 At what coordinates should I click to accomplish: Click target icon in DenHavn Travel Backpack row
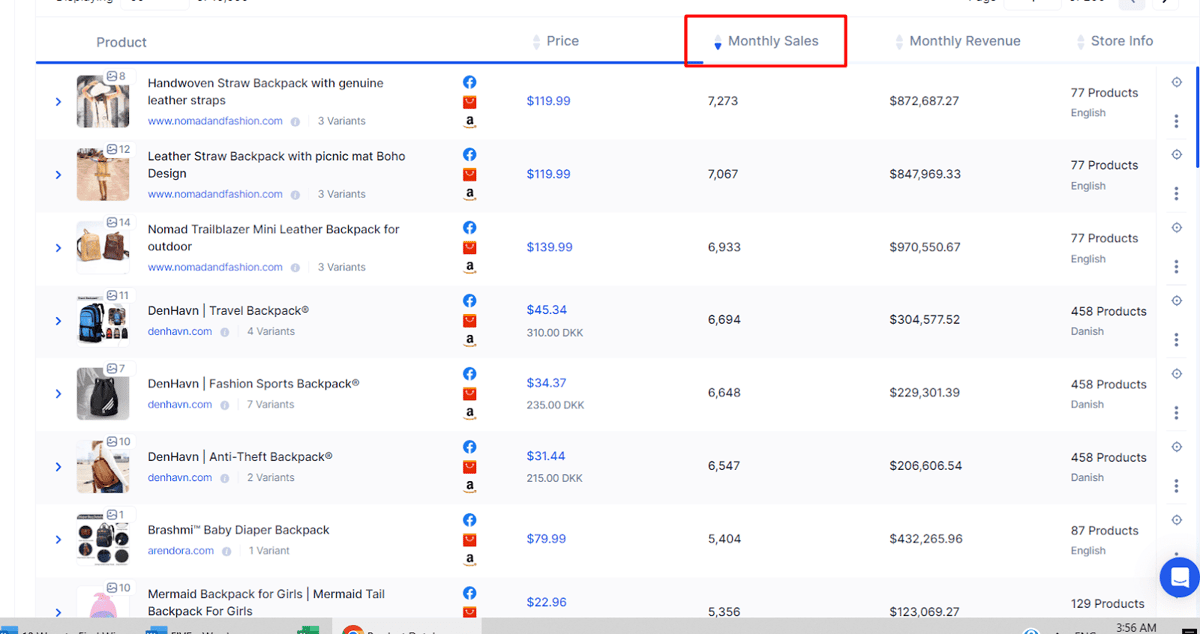point(1177,301)
